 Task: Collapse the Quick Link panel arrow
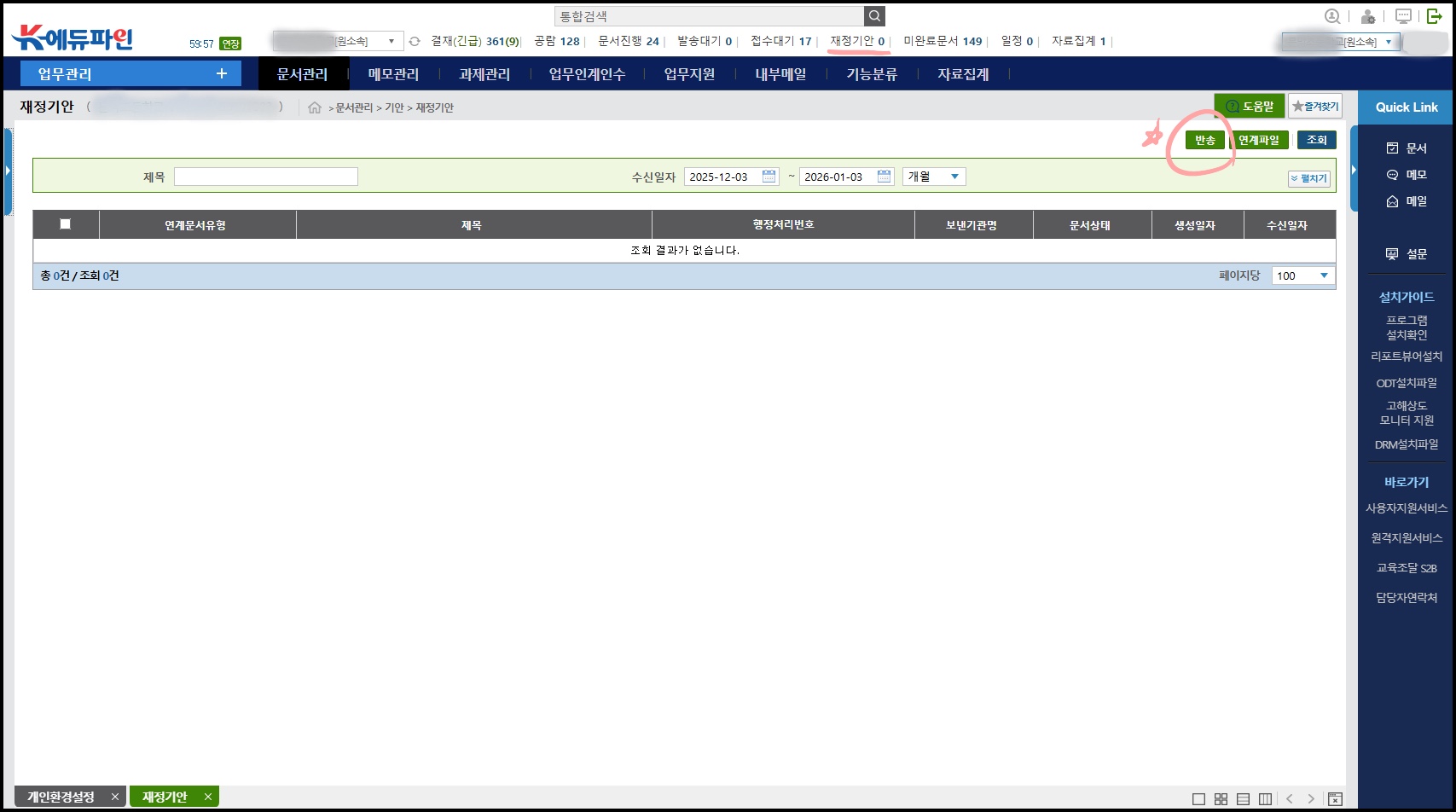coord(1354,170)
